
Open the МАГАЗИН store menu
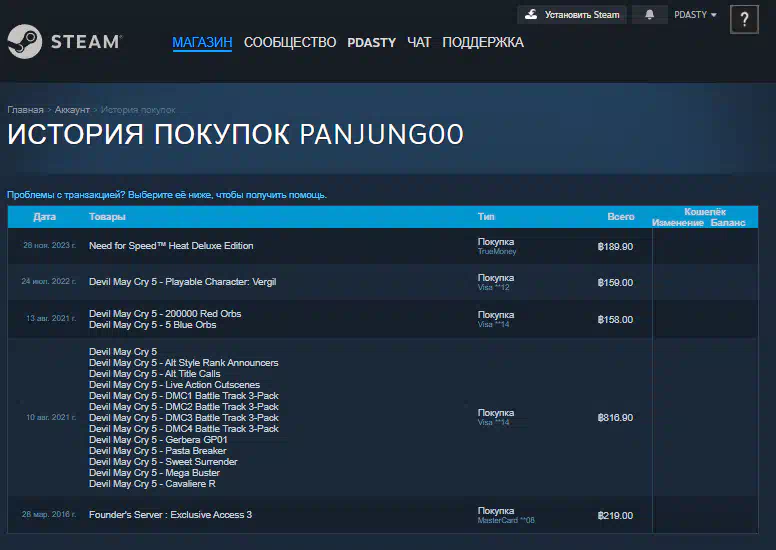coord(202,42)
